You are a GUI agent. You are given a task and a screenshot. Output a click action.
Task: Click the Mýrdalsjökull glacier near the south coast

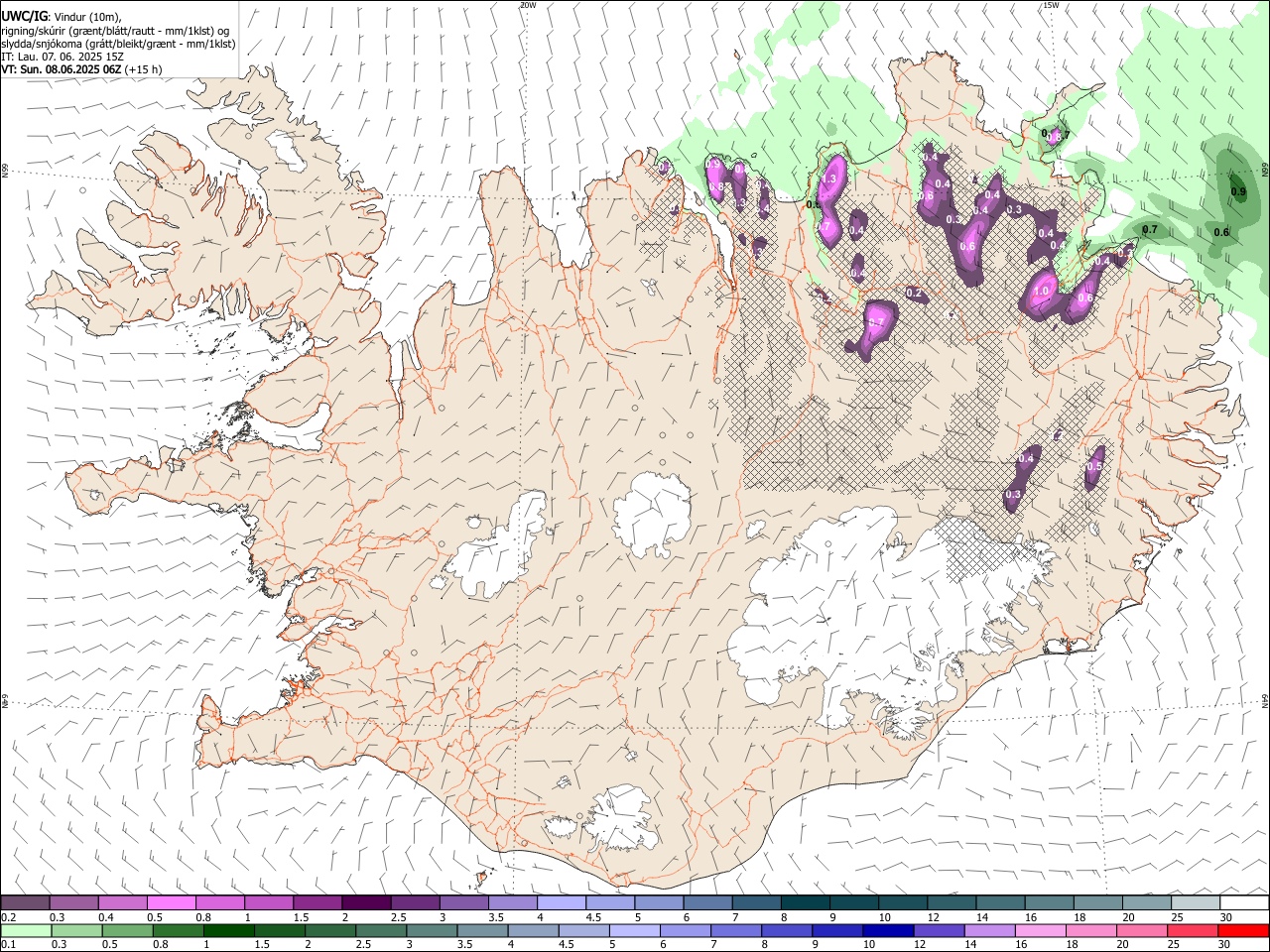(x=620, y=819)
